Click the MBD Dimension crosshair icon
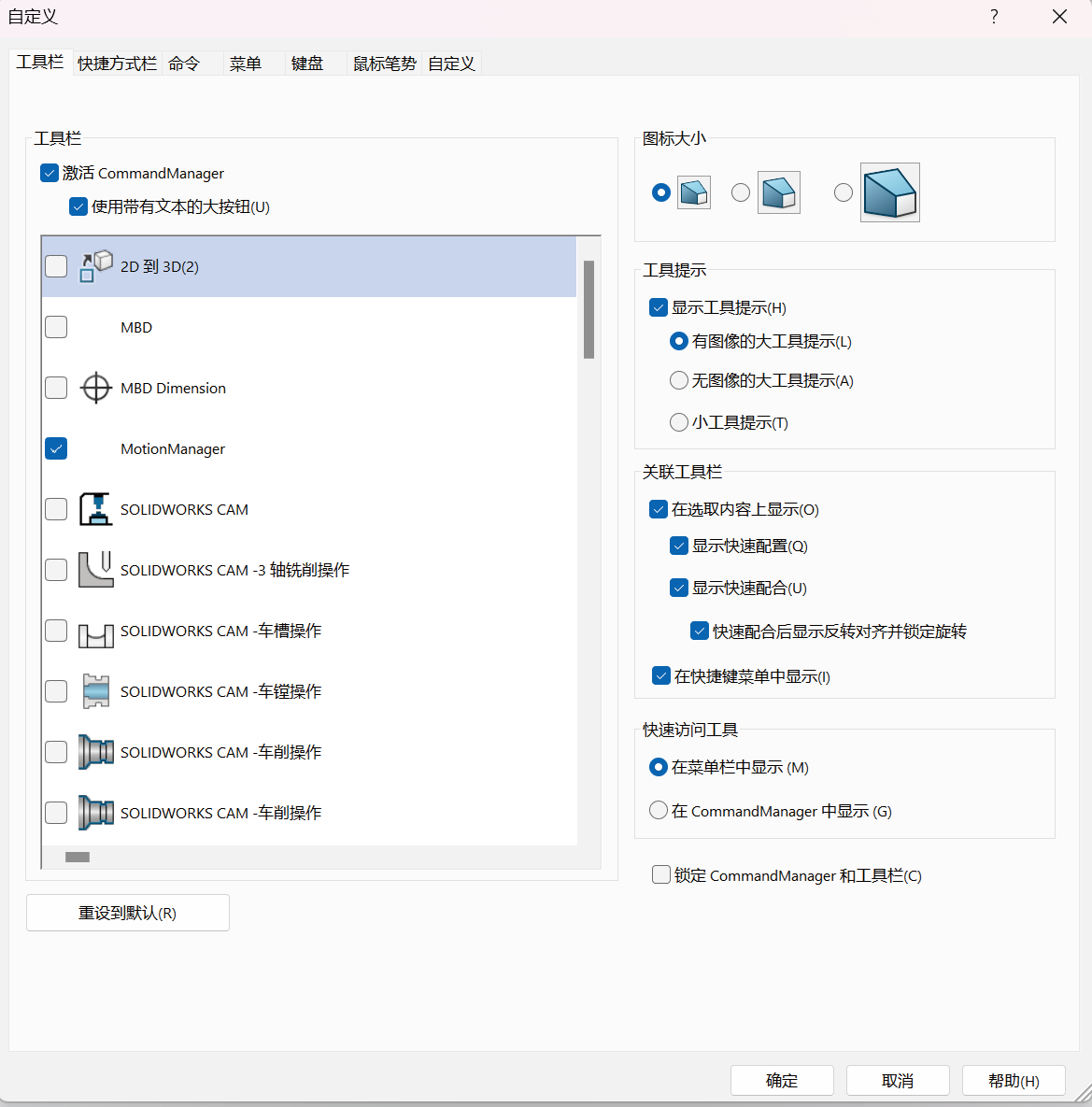Viewport: 1092px width, 1107px height. pos(95,388)
